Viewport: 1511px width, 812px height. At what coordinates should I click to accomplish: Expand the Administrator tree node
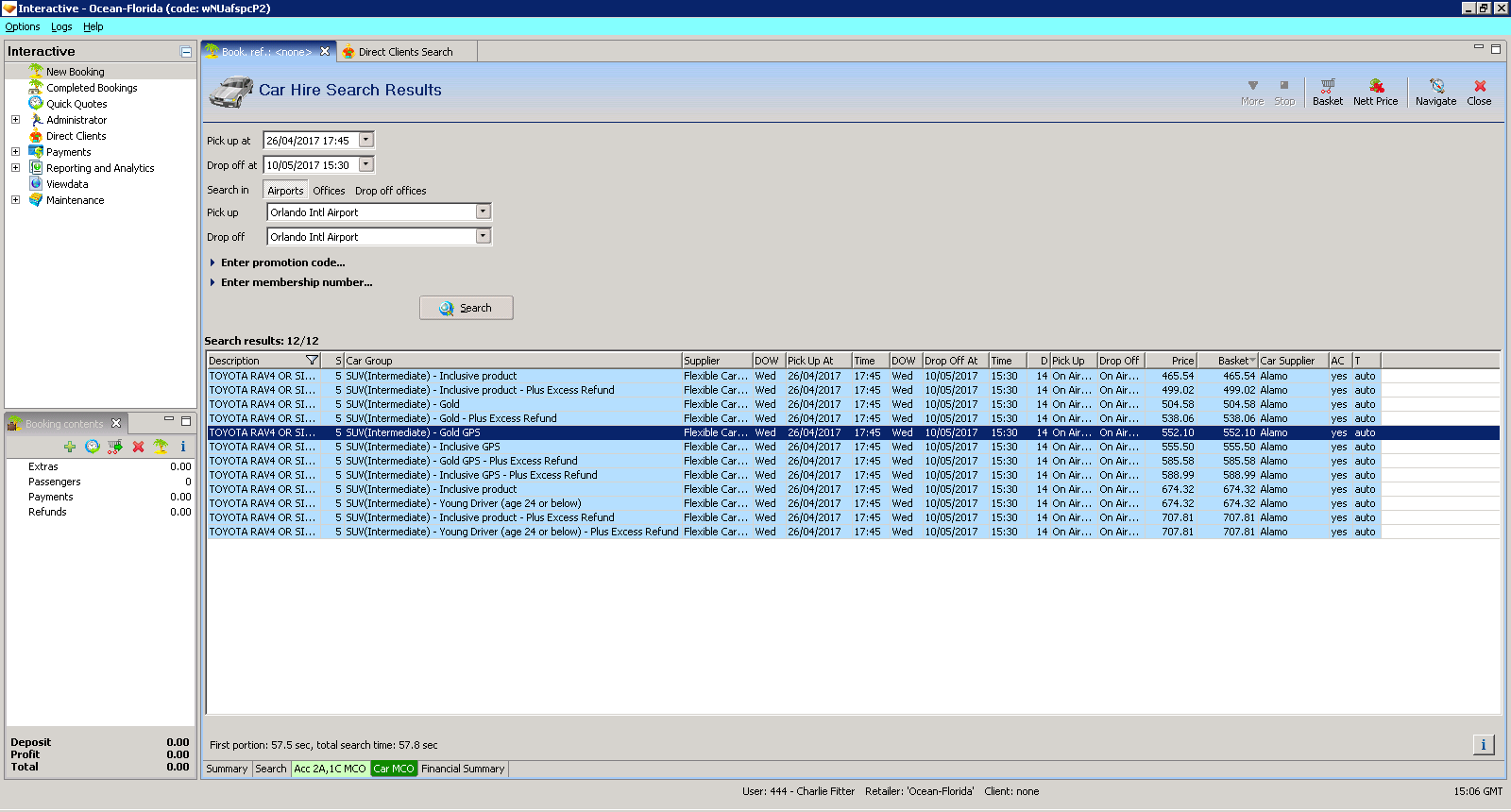pyautogui.click(x=15, y=120)
